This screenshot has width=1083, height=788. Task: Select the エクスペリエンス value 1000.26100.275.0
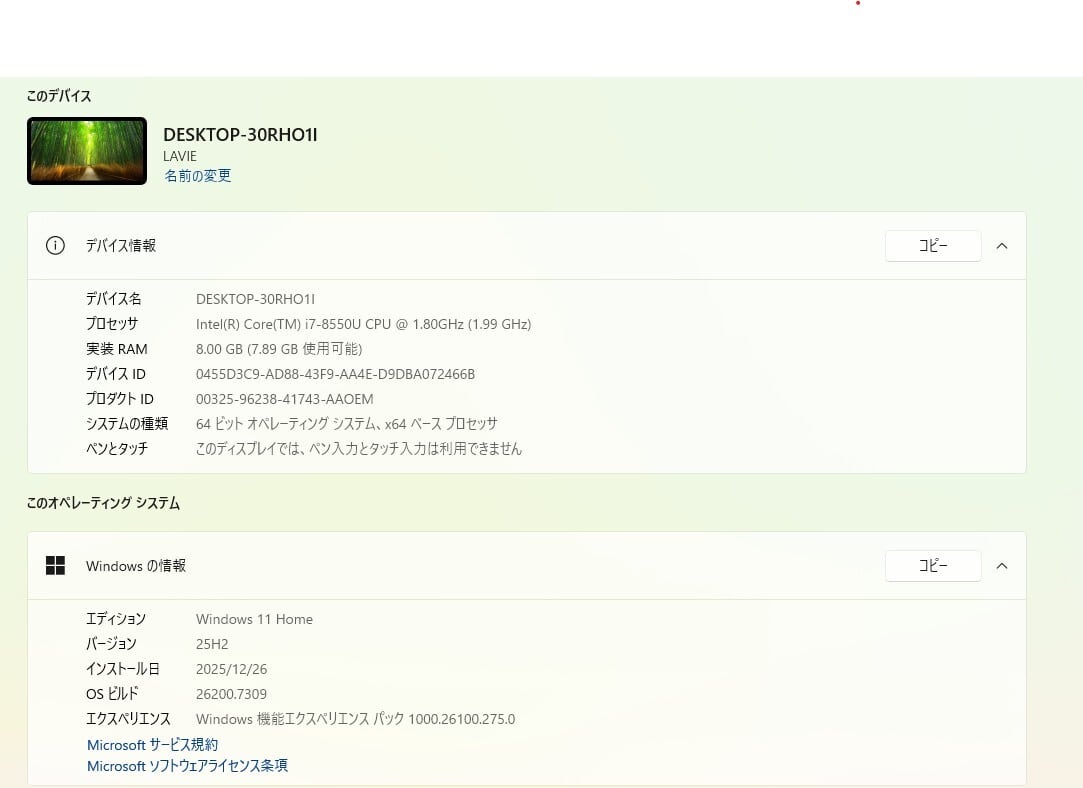tap(356, 719)
